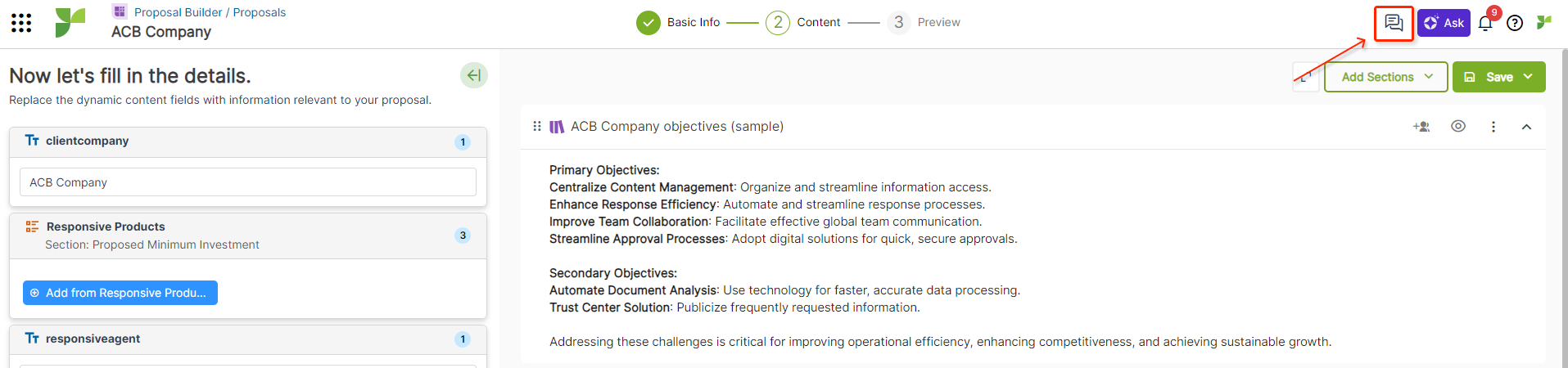Click the Ask AI button
Image resolution: width=1568 pixels, height=368 pixels.
point(1444,23)
